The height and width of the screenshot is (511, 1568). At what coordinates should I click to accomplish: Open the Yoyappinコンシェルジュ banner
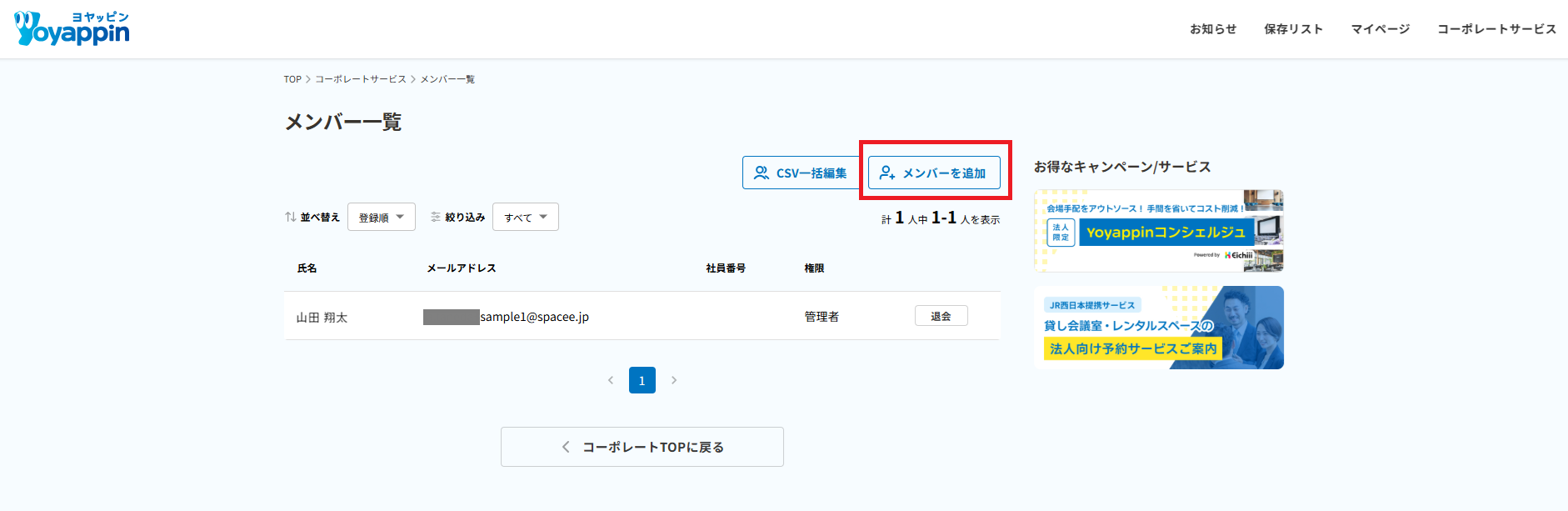pyautogui.click(x=1158, y=231)
